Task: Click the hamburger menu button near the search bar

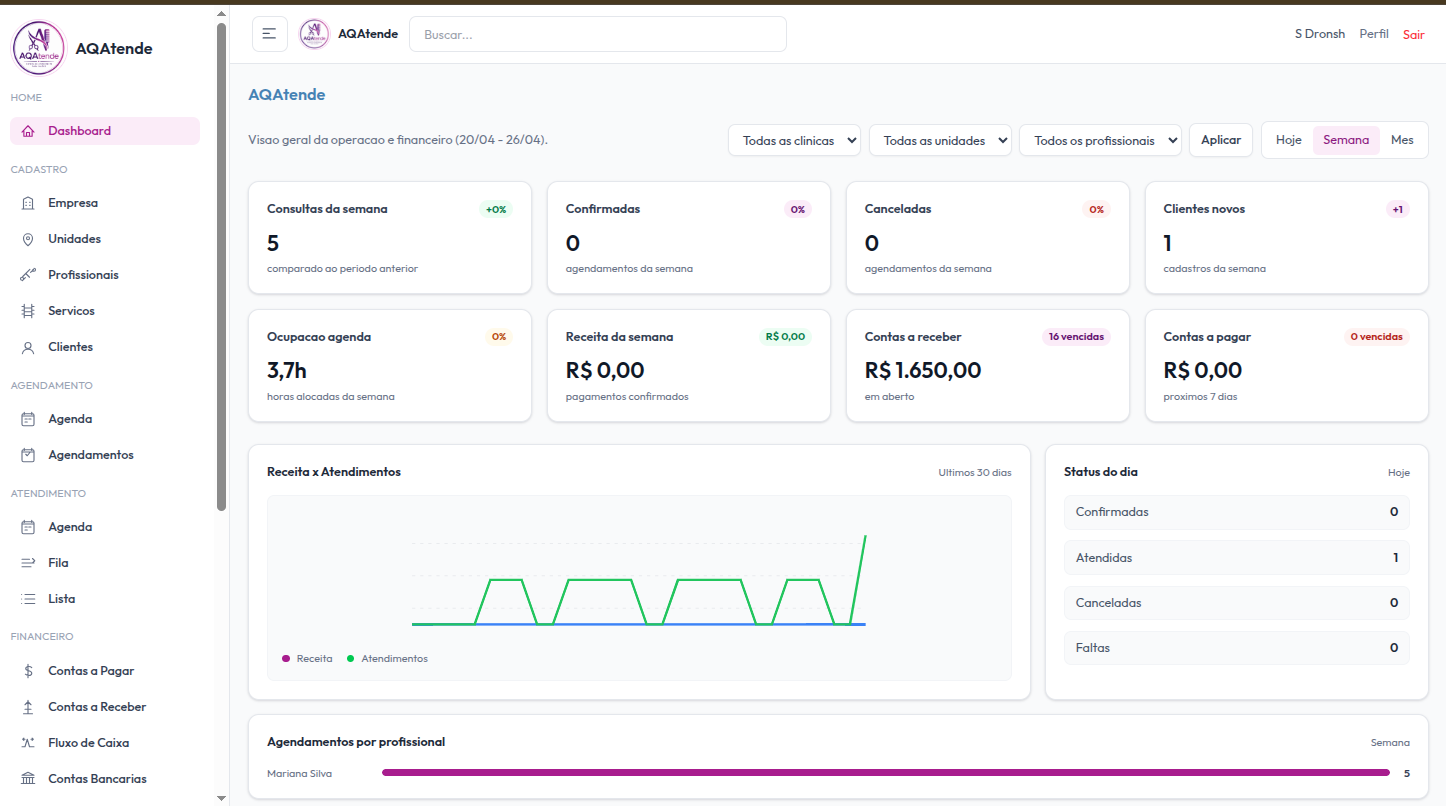Action: tap(269, 33)
